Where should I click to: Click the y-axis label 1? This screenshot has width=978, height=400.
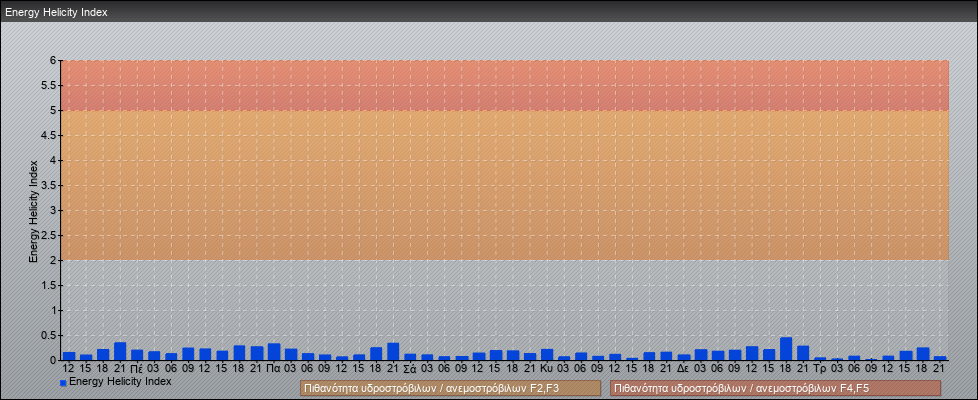click(x=54, y=310)
